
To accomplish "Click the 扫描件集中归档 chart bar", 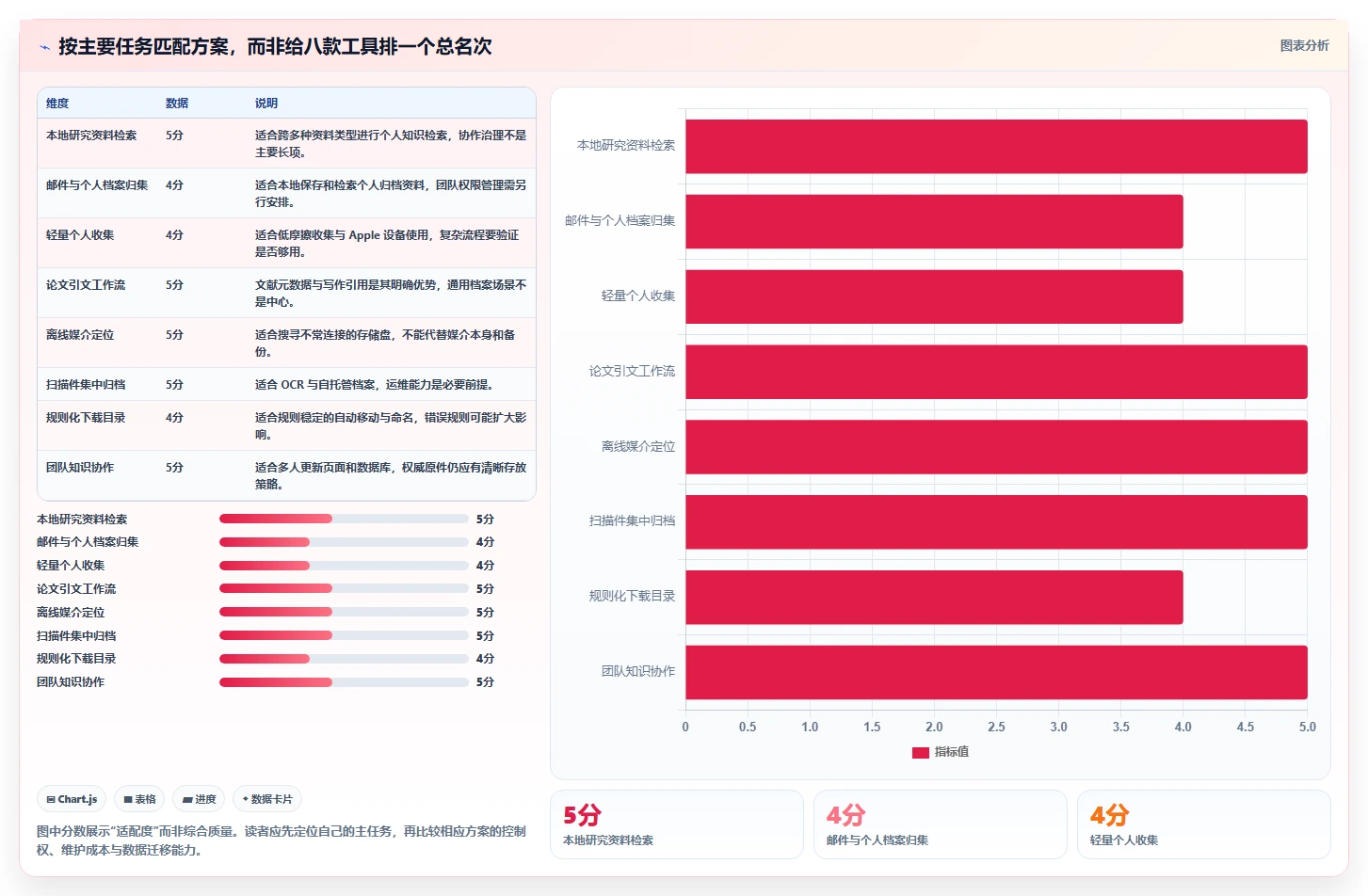I will point(996,521).
